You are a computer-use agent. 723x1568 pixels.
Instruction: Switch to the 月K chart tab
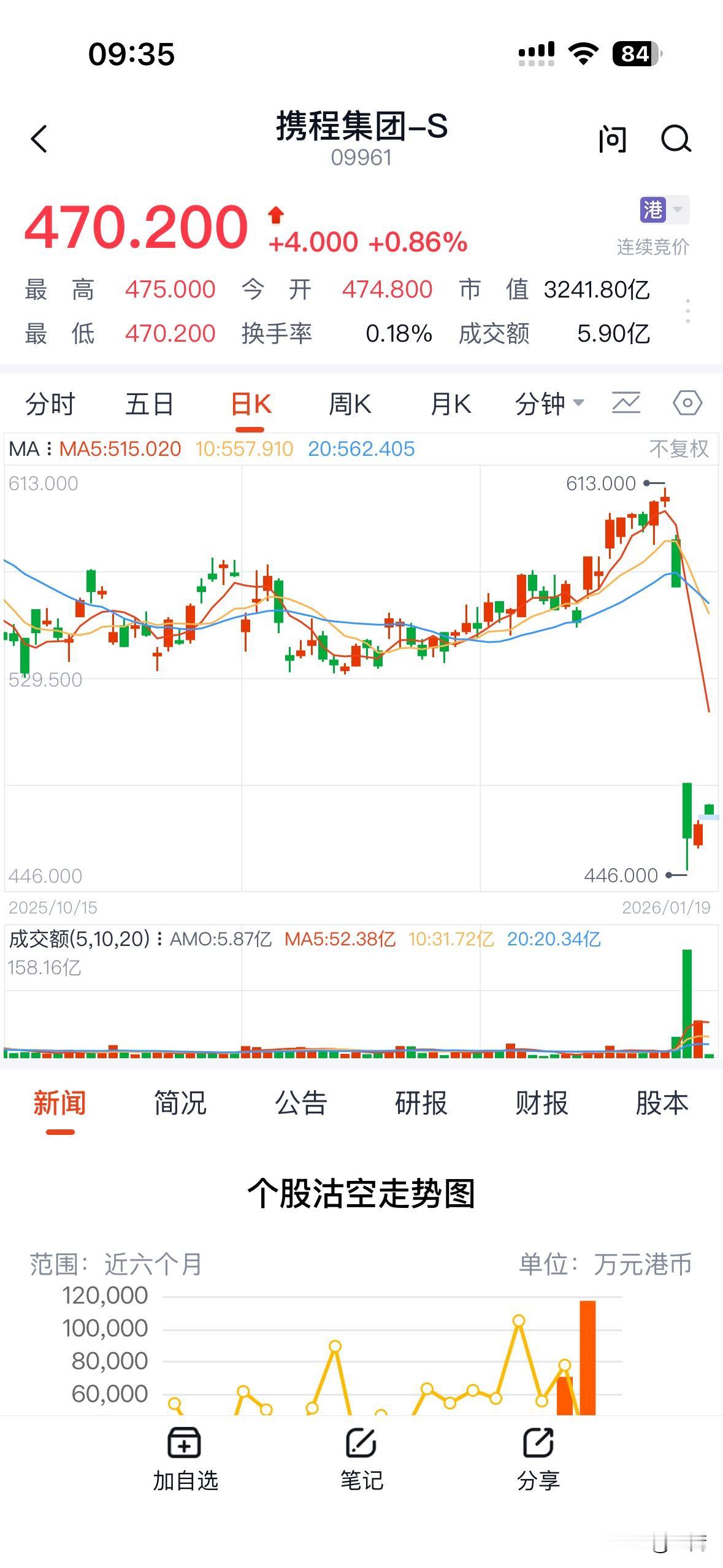(451, 404)
